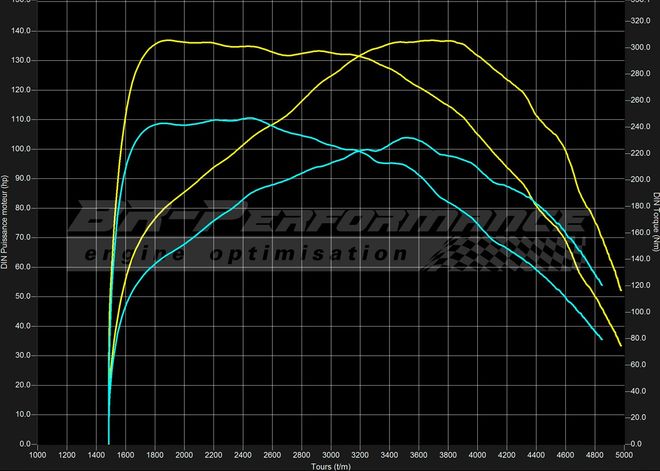The width and height of the screenshot is (660, 471).
Task: Click the 'DIN Torque (Nm)' right axis title
Action: [656, 222]
